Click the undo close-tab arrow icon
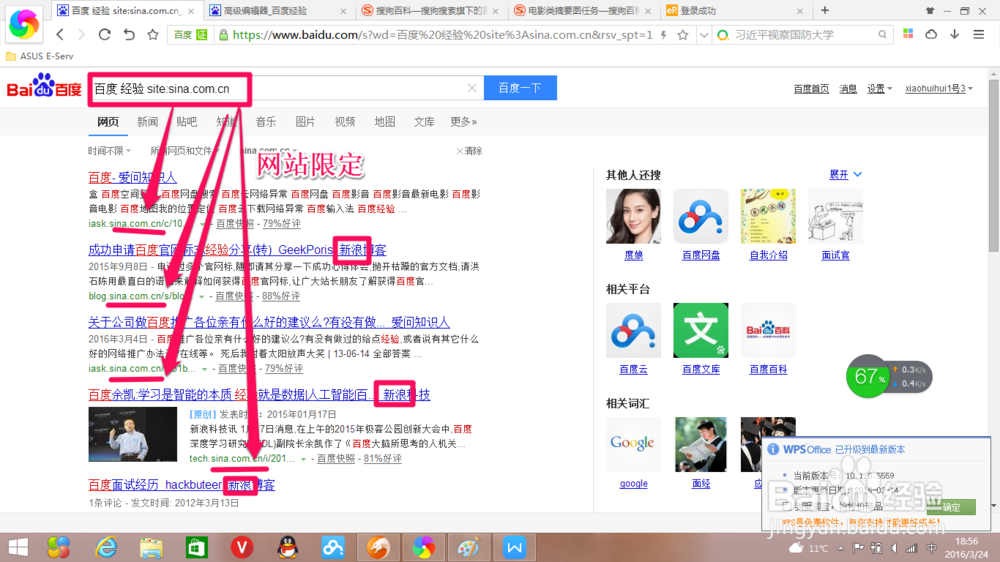This screenshot has width=1000, height=562. (129, 34)
